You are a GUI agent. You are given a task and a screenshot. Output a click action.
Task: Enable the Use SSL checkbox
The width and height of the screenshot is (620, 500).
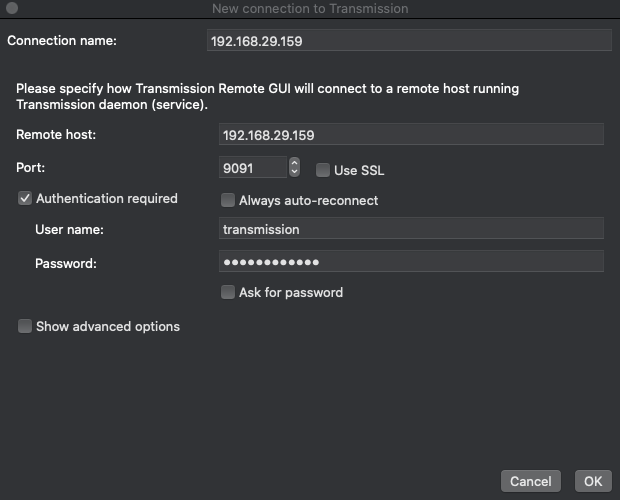coord(323,170)
